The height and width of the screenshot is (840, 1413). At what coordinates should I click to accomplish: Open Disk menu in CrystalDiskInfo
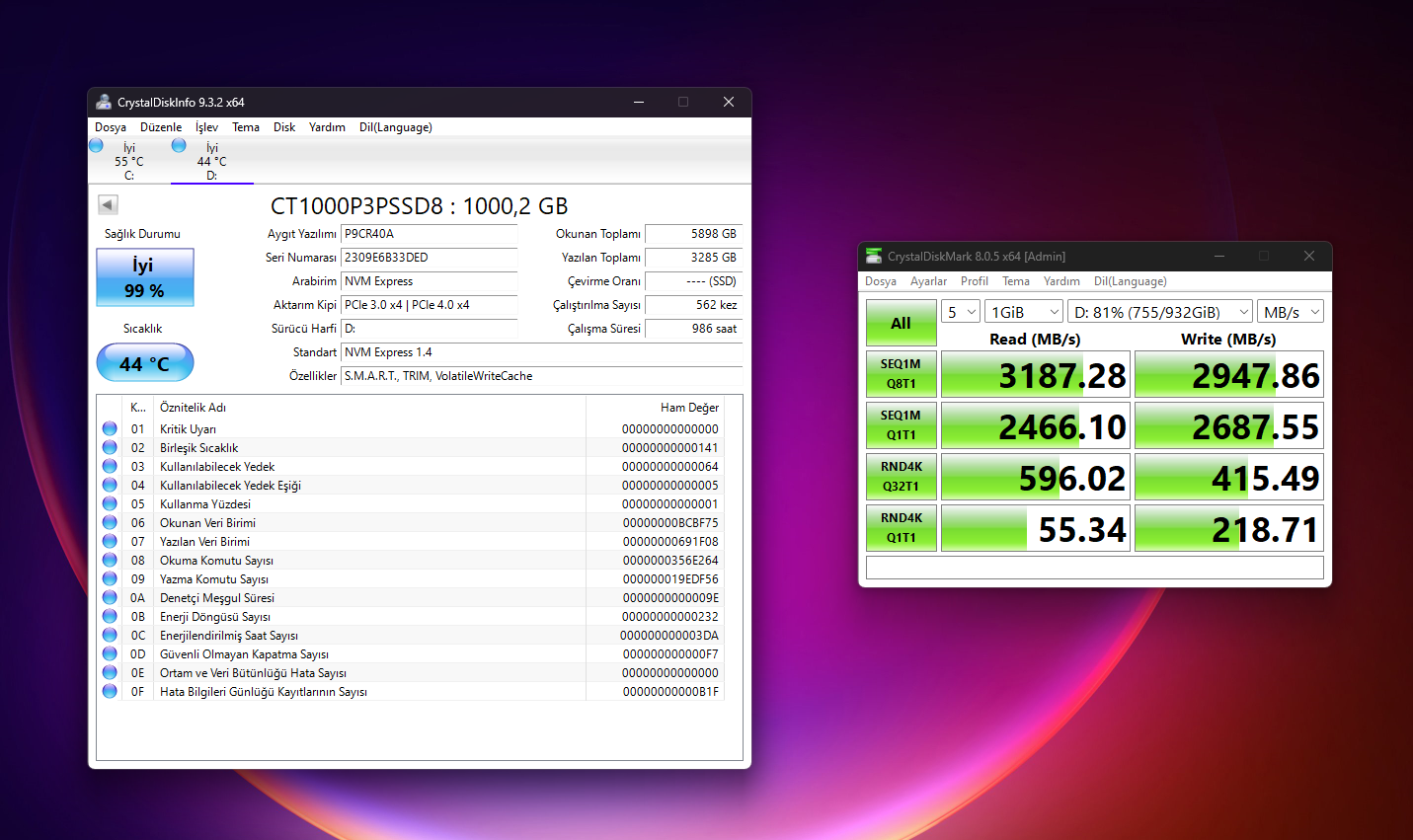[x=284, y=127]
